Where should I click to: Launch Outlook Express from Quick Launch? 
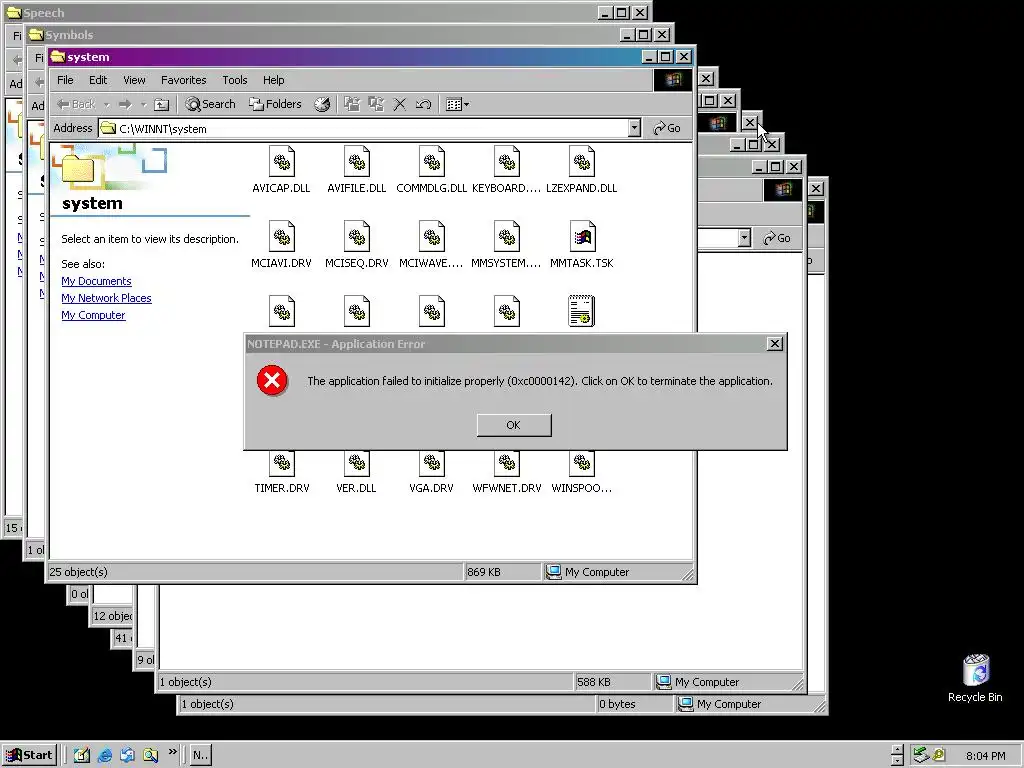(127, 755)
